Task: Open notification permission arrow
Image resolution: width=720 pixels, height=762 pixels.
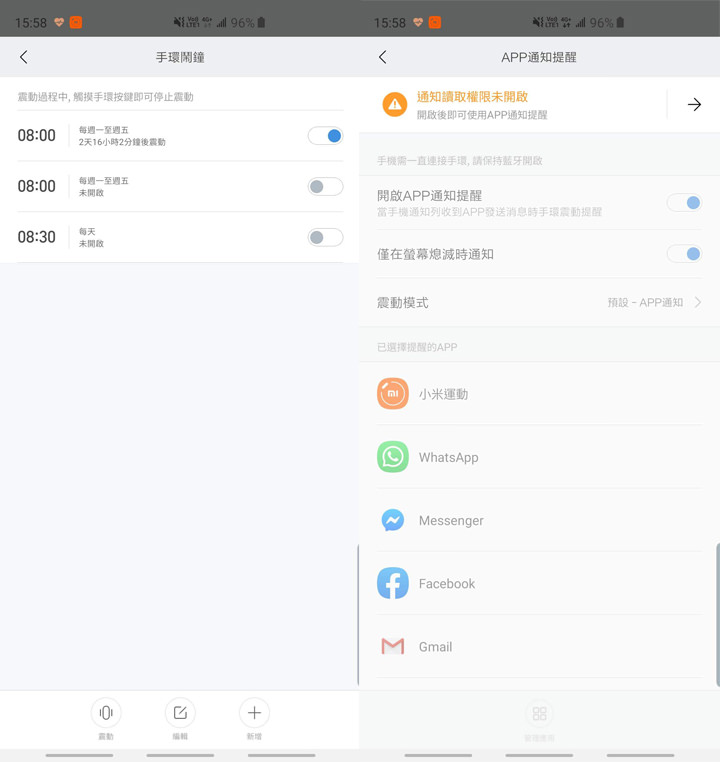Action: (x=694, y=104)
